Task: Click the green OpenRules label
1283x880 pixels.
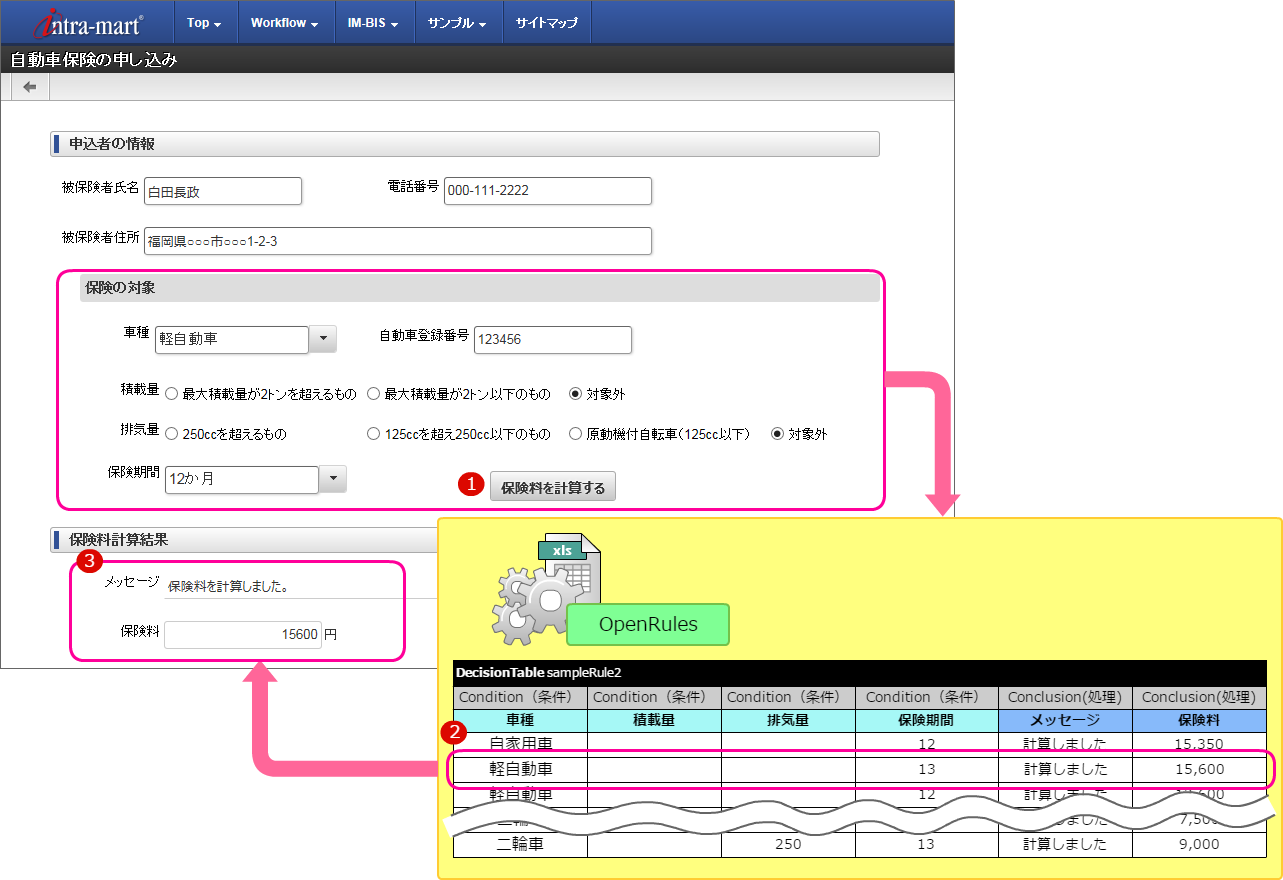Action: (648, 625)
